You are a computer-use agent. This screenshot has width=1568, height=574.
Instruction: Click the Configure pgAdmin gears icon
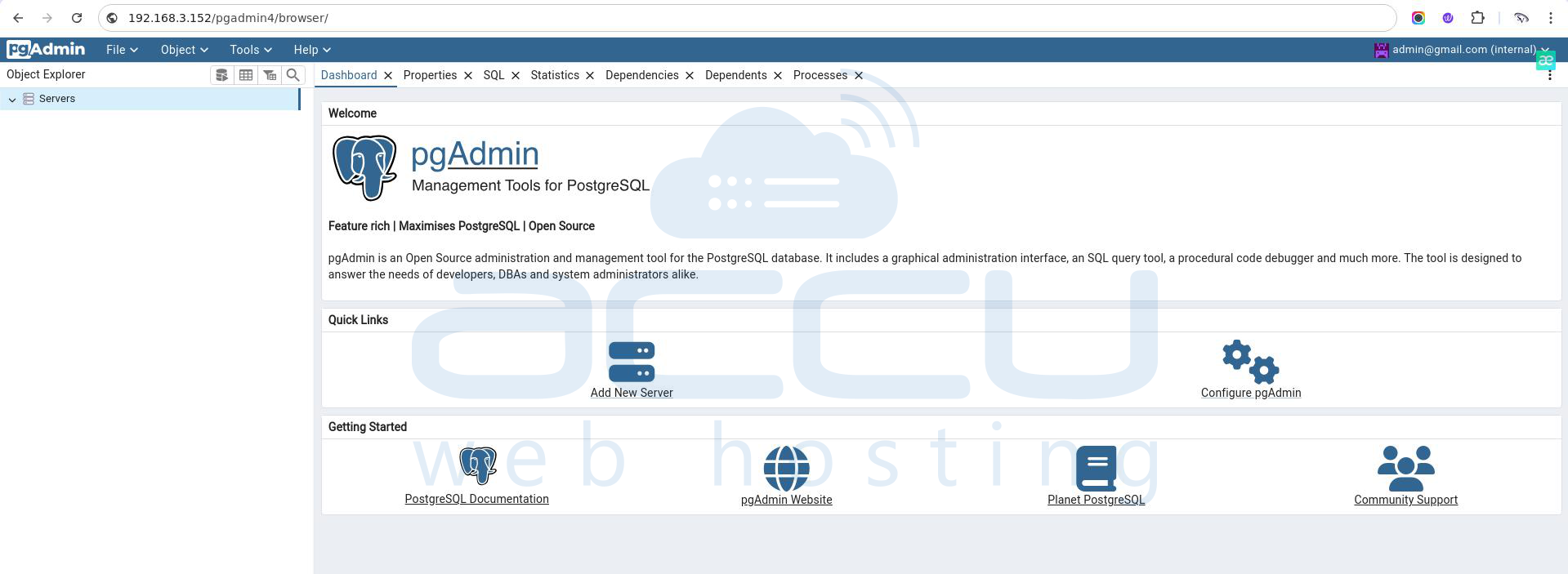click(1250, 362)
